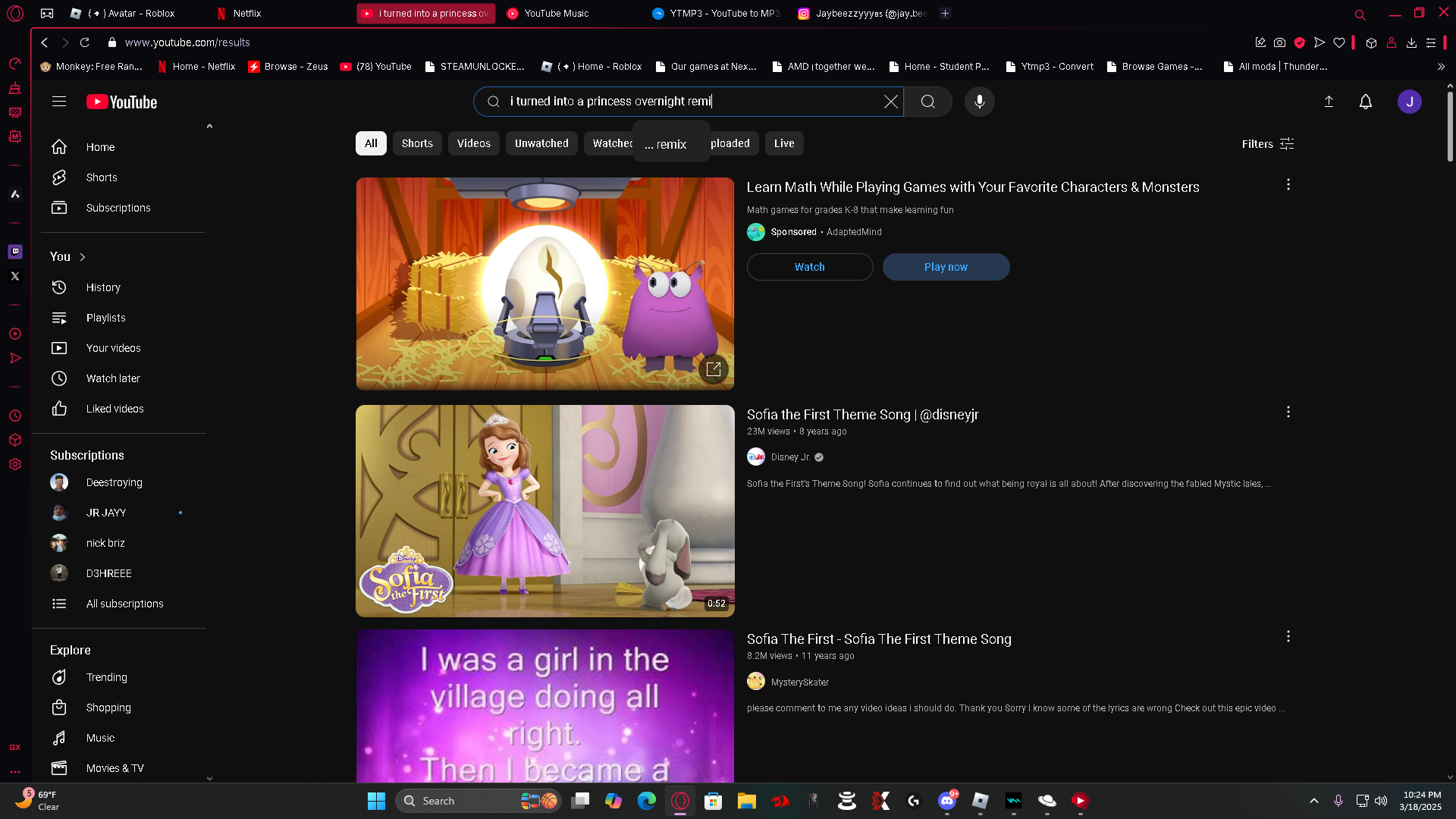Open File Explorer from taskbar
1456x819 pixels.
pyautogui.click(x=747, y=801)
